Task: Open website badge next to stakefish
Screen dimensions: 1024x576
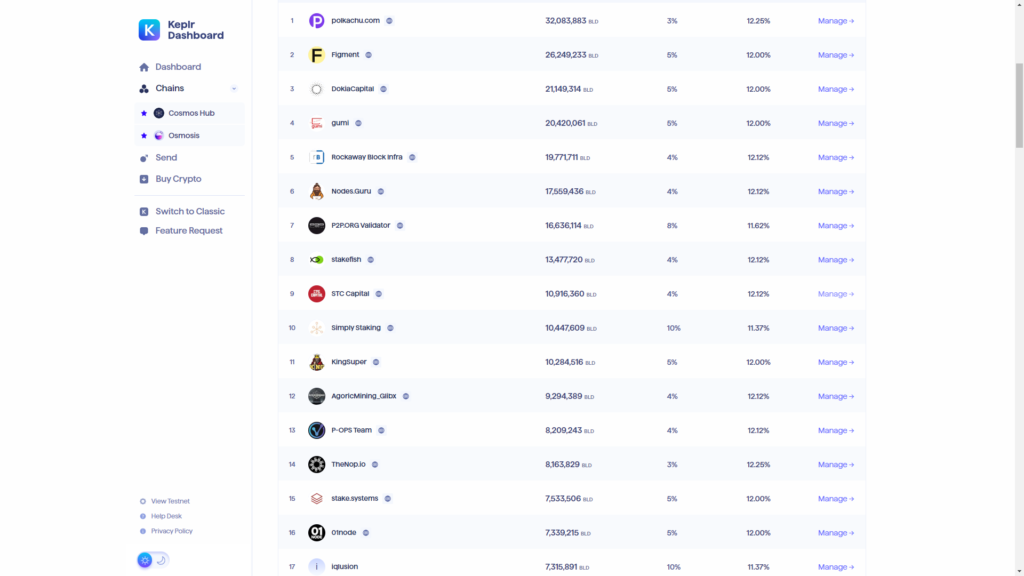Action: [370, 260]
